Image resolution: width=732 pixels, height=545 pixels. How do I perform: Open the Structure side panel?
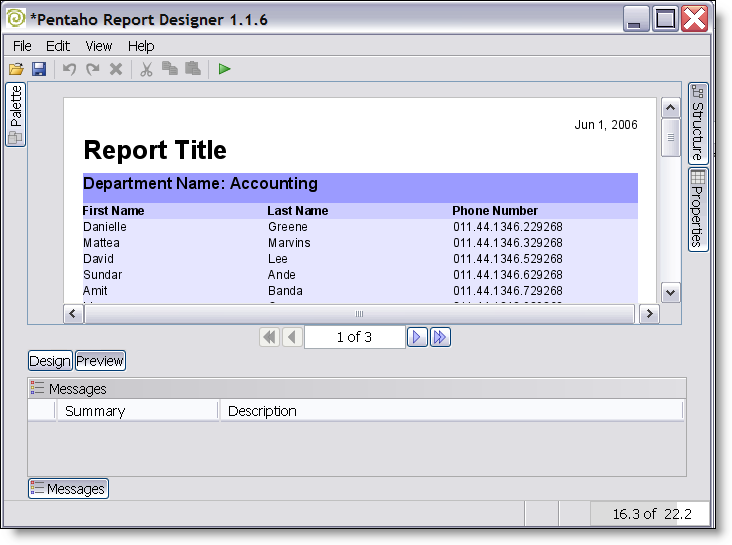(698, 123)
